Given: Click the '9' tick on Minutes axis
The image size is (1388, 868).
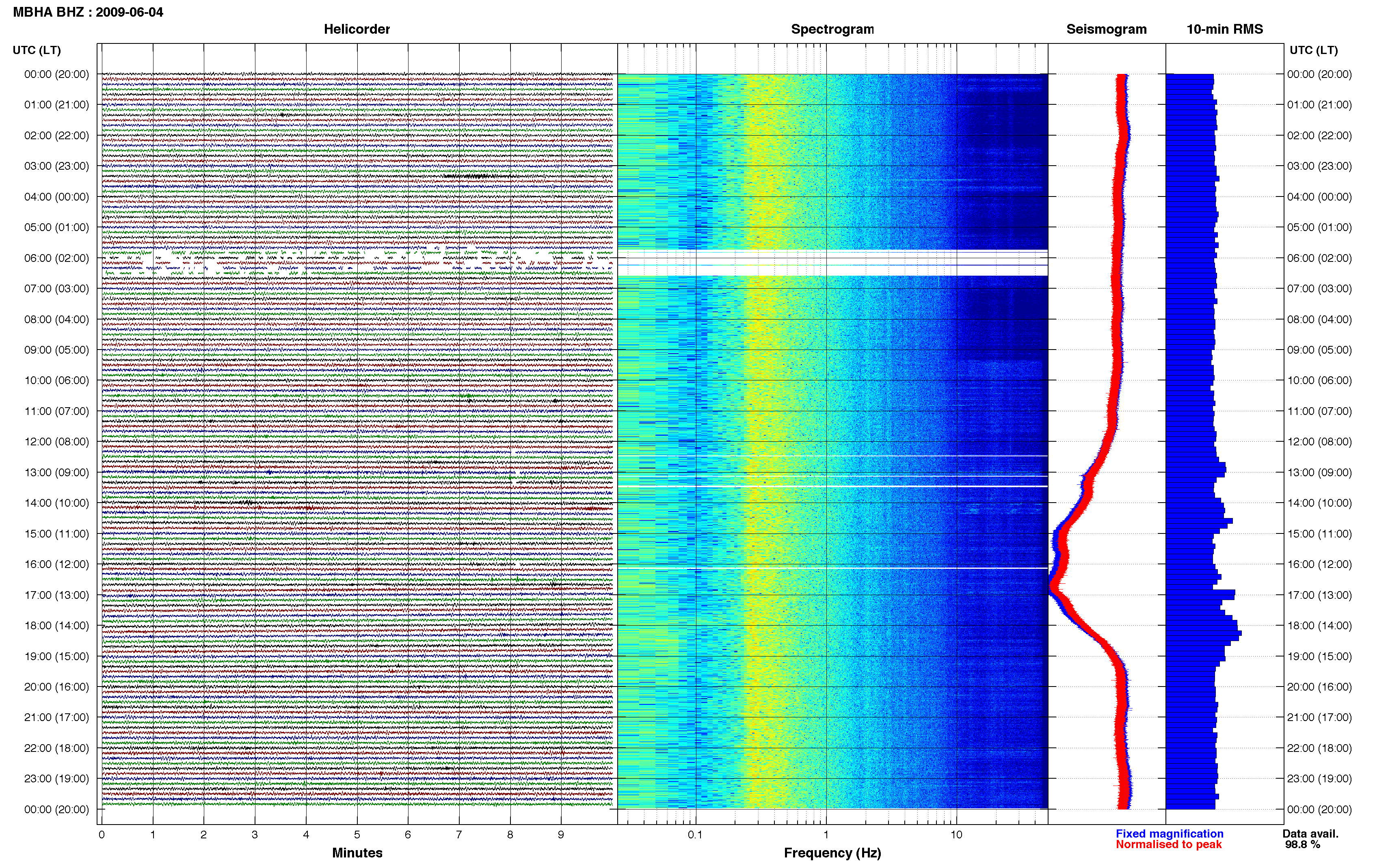Looking at the screenshot, I should pos(561,835).
